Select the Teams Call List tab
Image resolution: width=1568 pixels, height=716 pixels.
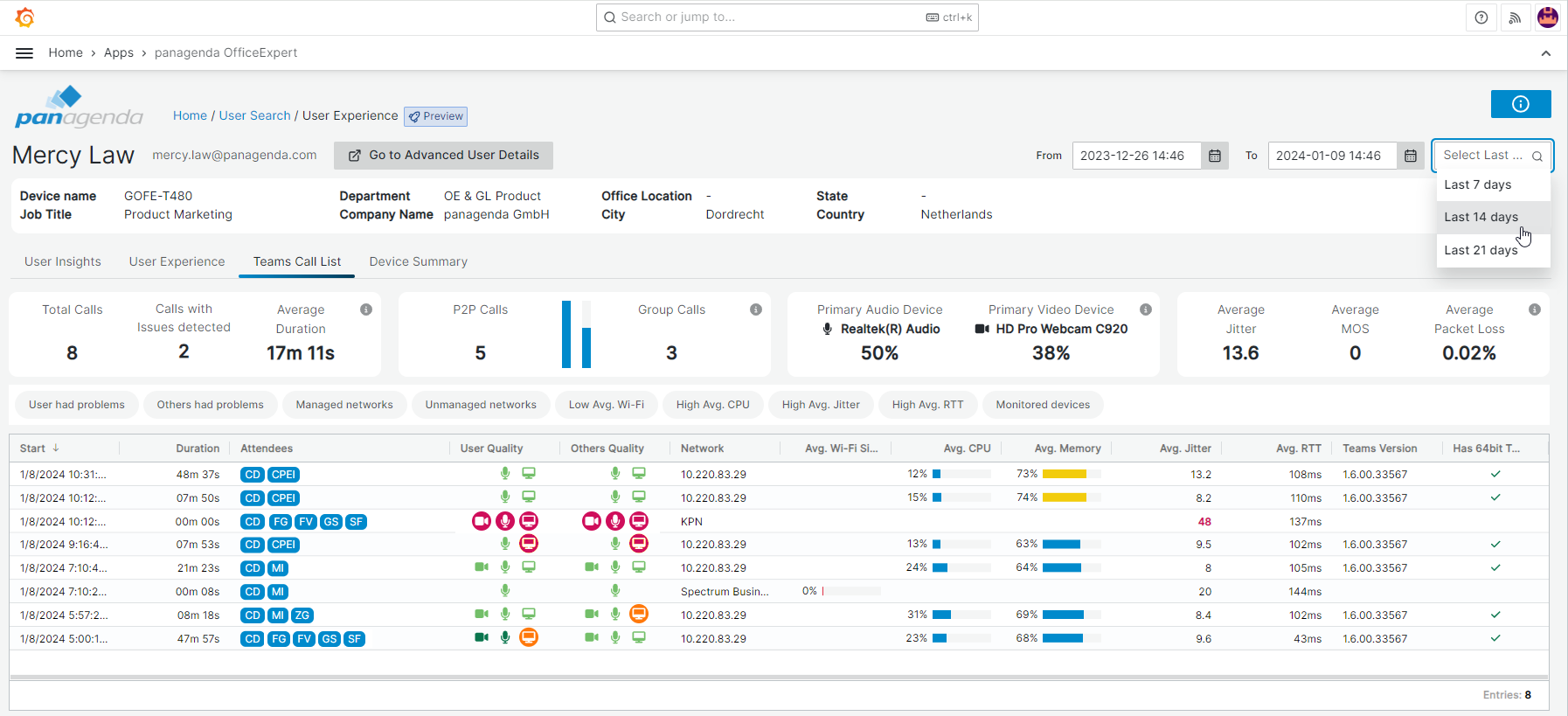click(x=297, y=261)
